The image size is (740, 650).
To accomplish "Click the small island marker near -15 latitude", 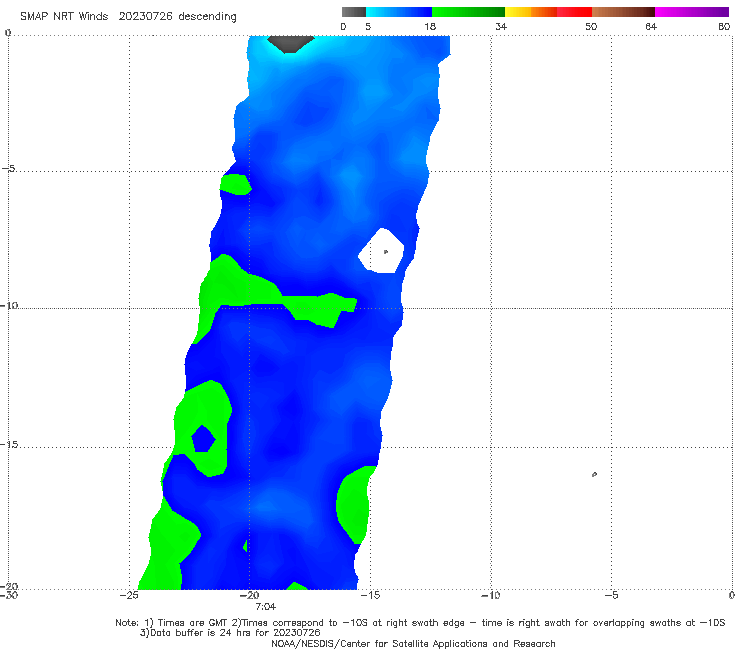I will [594, 474].
